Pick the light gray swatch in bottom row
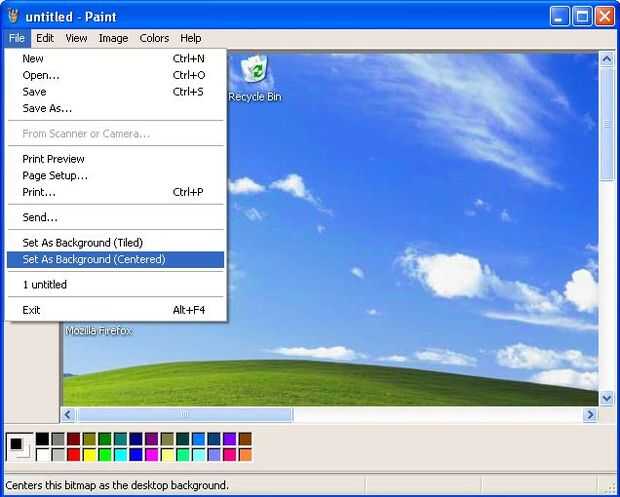This screenshot has width=620, height=497. (x=58, y=455)
